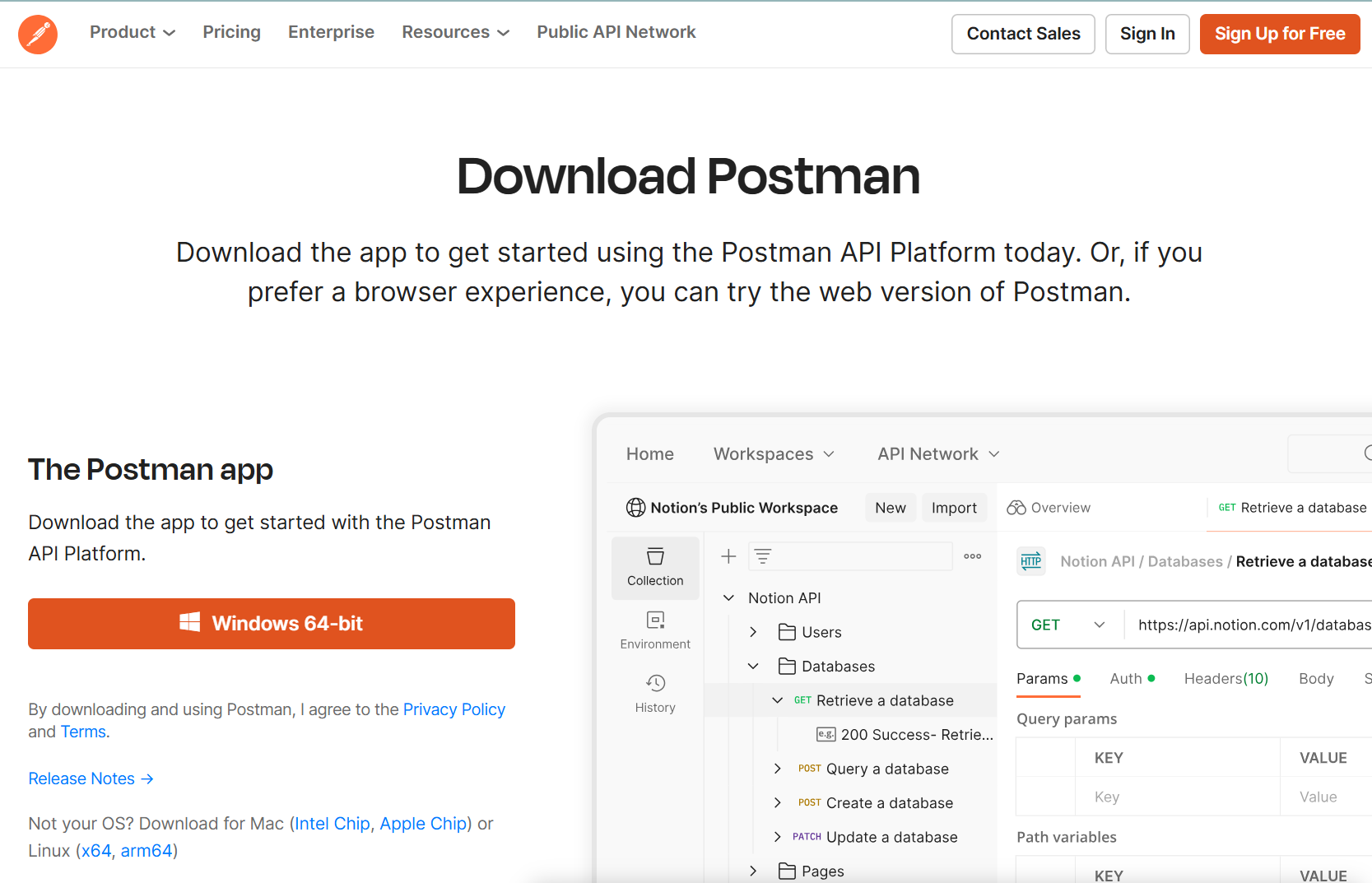Click the search magnifier icon in app preview
Viewport: 1372px width, 883px height.
(x=1367, y=453)
